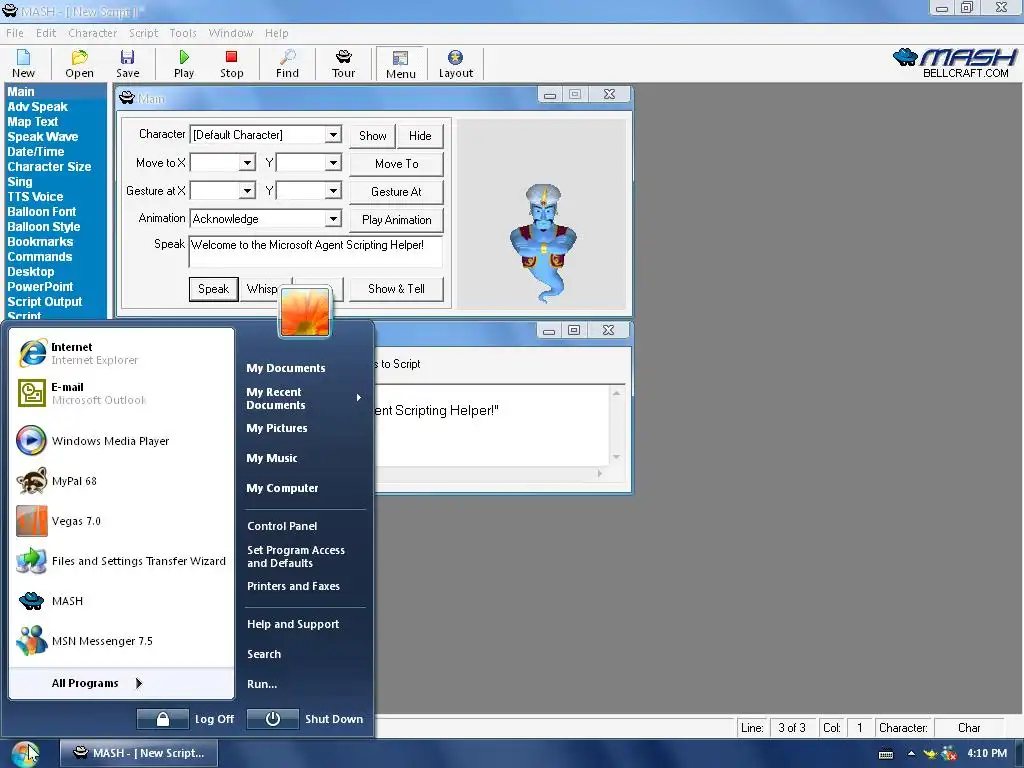Click in the Speak text field
This screenshot has height=768, width=1024.
[315, 251]
